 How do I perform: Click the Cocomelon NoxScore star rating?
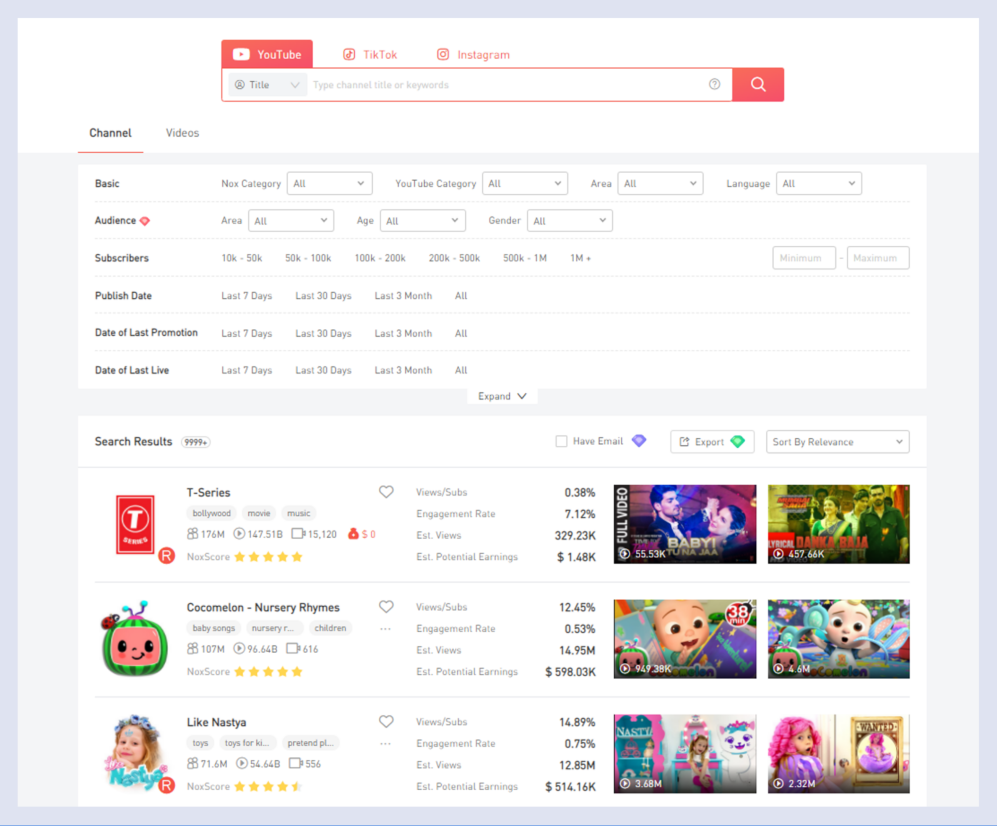[268, 671]
